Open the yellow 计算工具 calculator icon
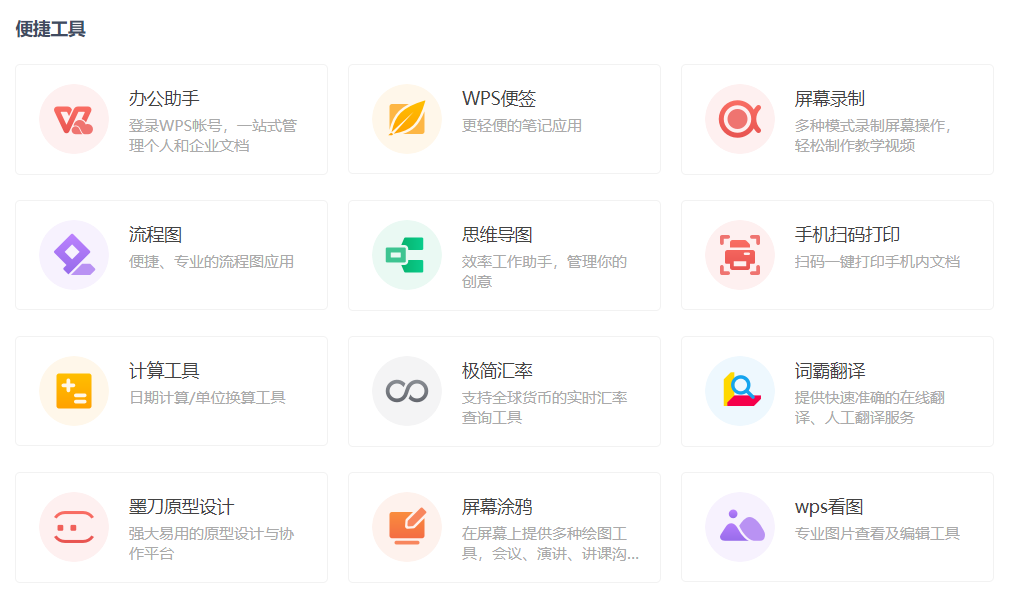Screen dimensions: 1010x608 (x=74, y=391)
